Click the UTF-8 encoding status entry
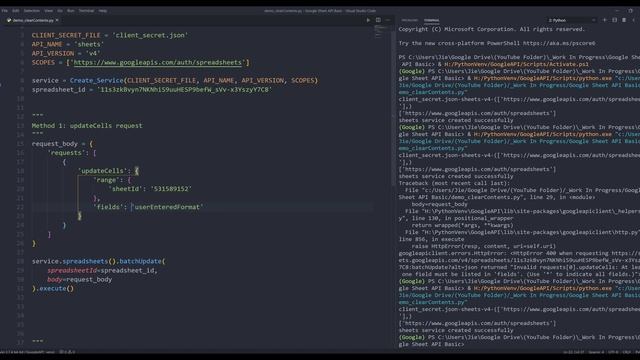Viewport: 640px width, 360px height. pos(613,352)
